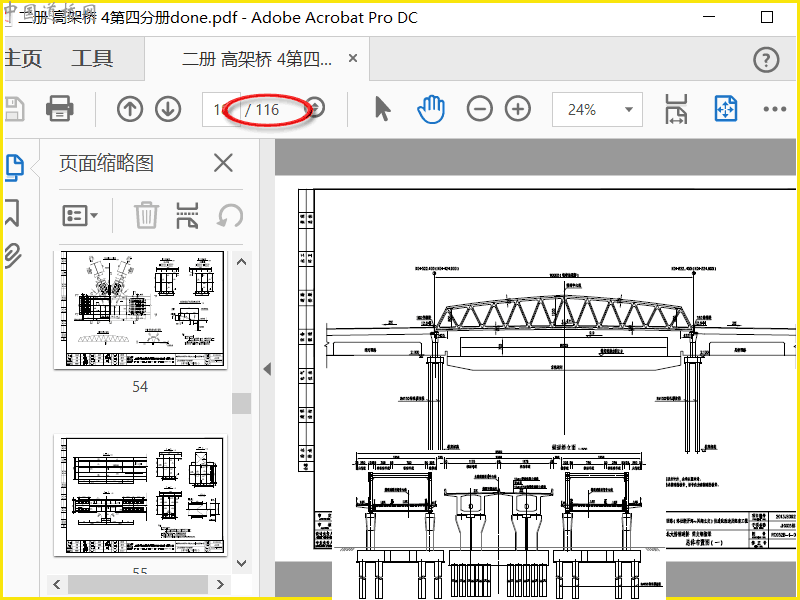800x600 pixels.
Task: Toggle the fit full page view icon
Action: click(x=726, y=109)
